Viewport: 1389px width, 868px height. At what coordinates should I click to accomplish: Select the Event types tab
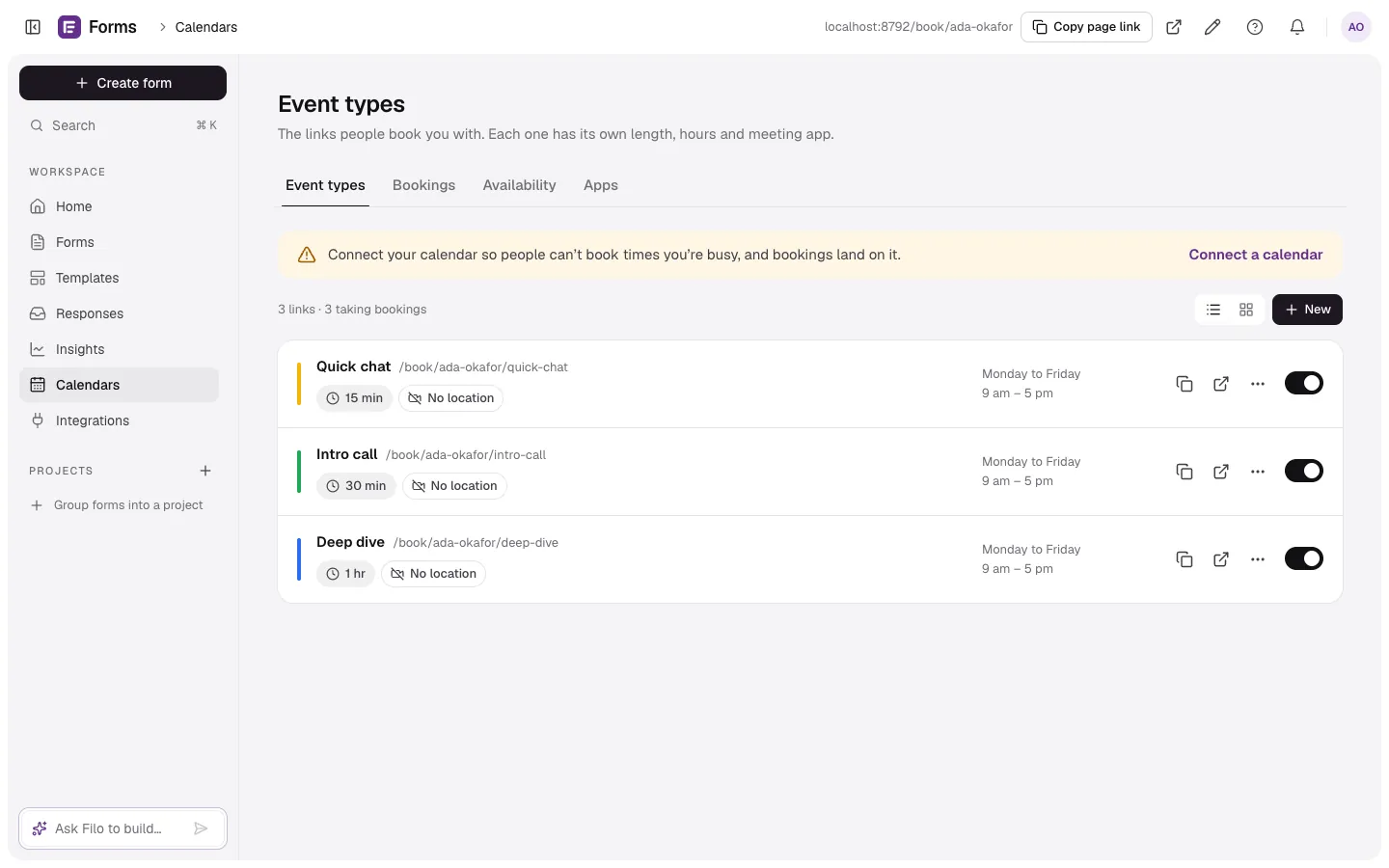pos(325,185)
